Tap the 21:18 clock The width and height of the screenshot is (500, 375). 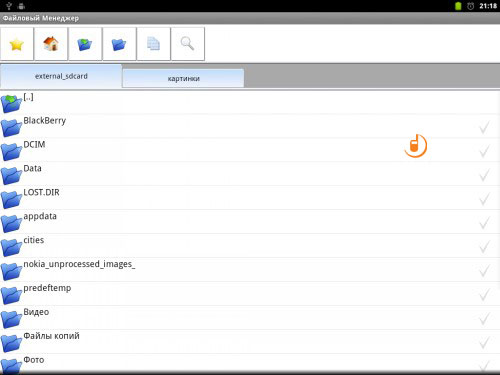(x=488, y=6)
